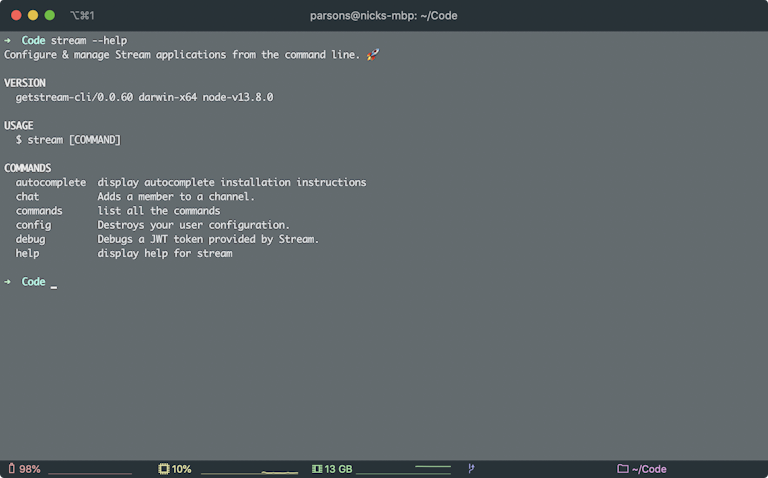Click the green zoom window button
This screenshot has height=478, width=768.
[x=49, y=15]
